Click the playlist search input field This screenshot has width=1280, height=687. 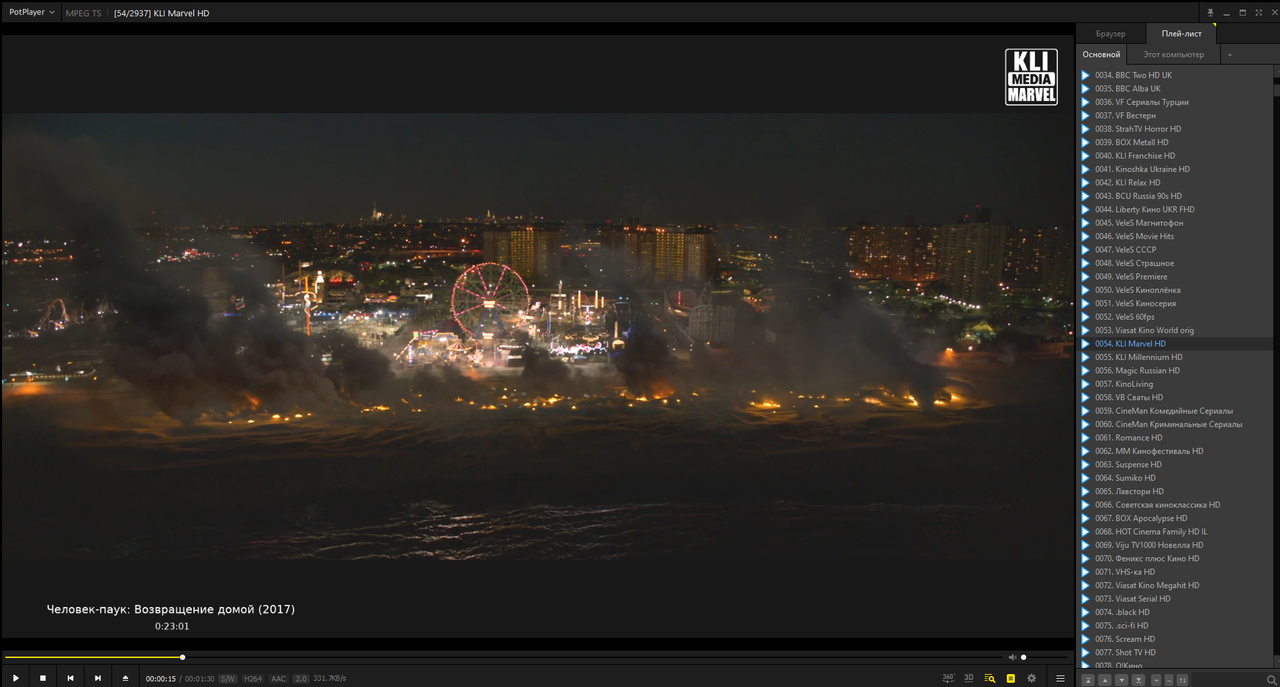pos(1227,680)
